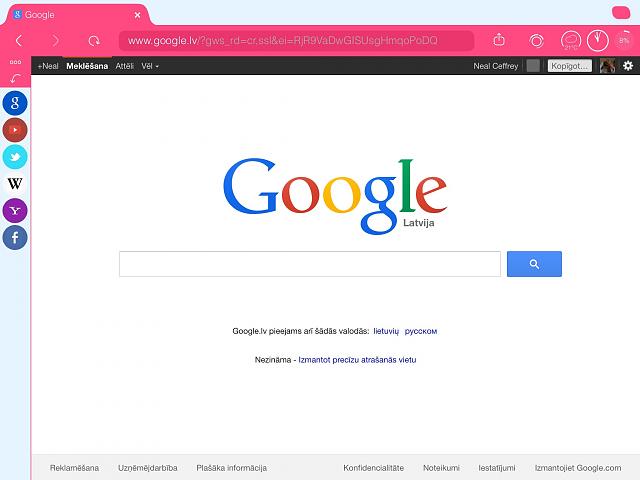
Task: Click Izmantojiet Google.com footer link
Action: tap(578, 468)
